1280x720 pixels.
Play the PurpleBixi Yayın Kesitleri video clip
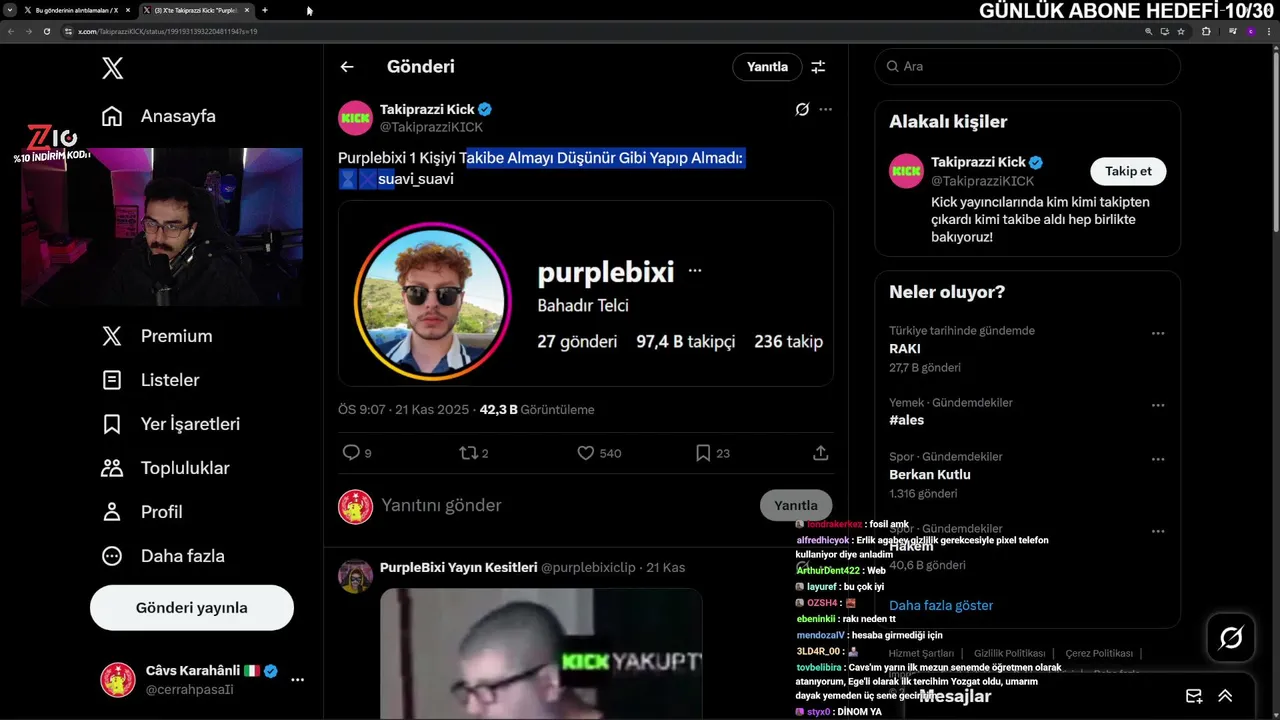pos(541,654)
